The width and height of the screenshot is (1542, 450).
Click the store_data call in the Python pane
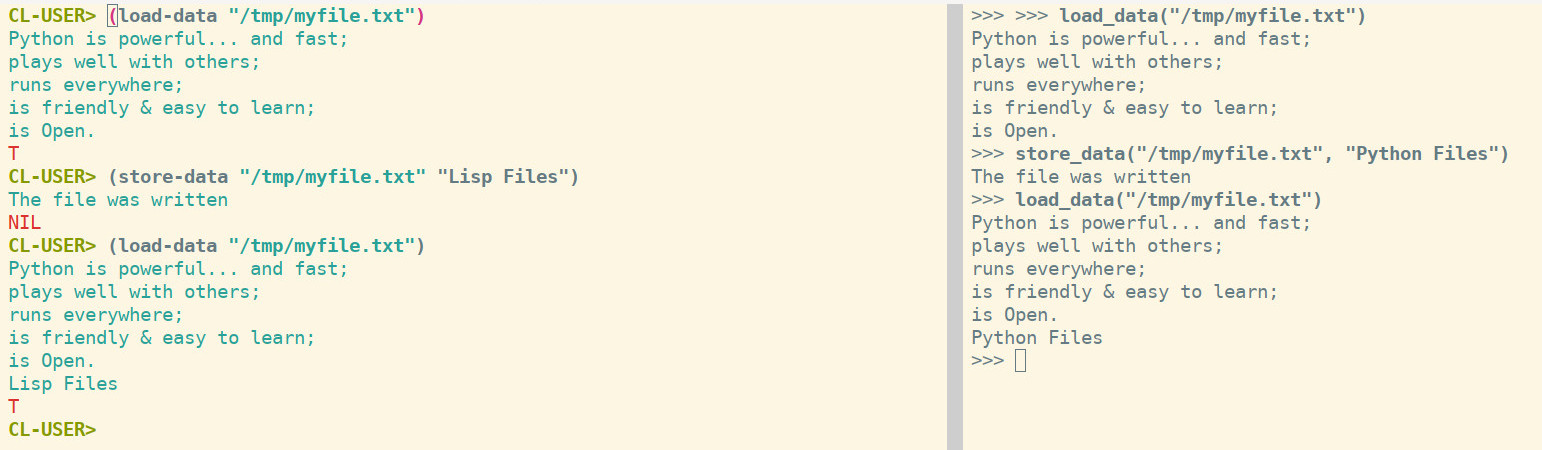coord(1262,154)
